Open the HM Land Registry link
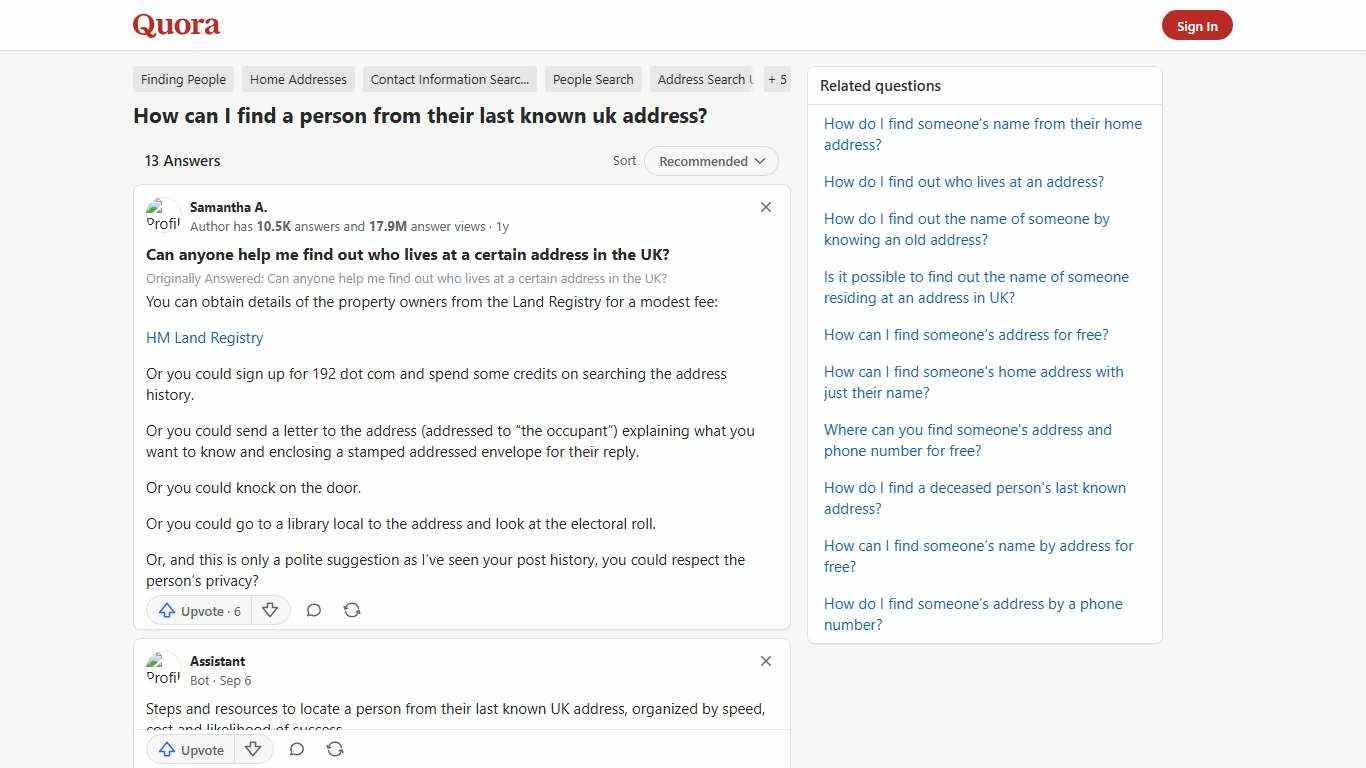This screenshot has height=768, width=1366. 204,337
